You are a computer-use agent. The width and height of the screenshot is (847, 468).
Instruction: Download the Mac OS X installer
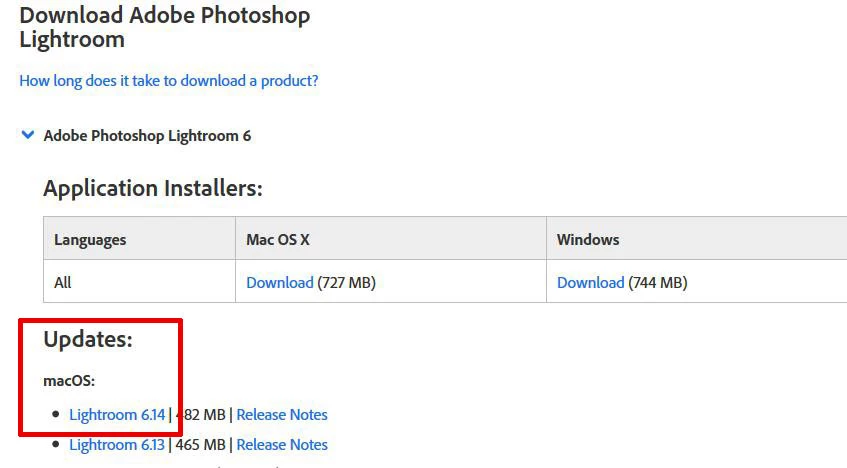(x=280, y=283)
